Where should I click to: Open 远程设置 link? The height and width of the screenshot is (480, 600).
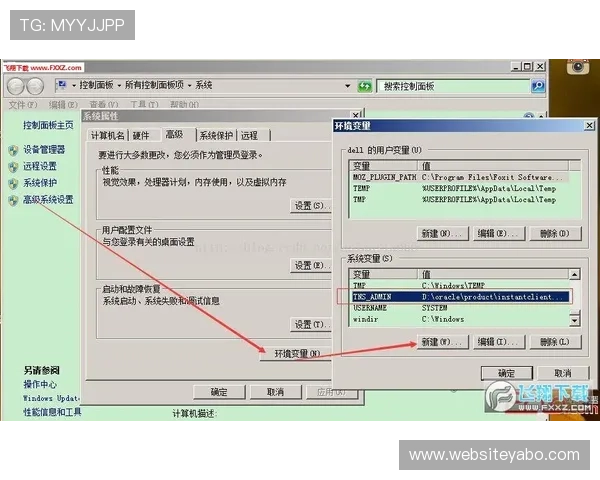pos(40,167)
